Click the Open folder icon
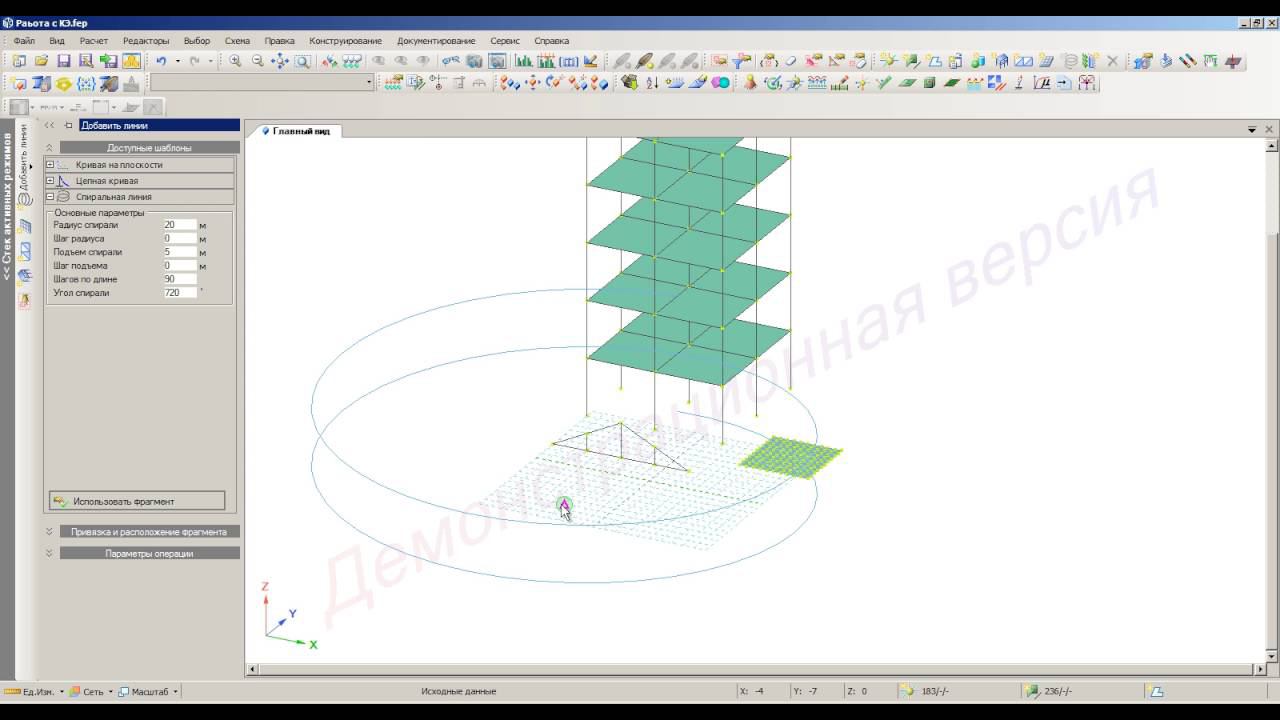Screen dimensions: 1280x720 (x=41, y=61)
